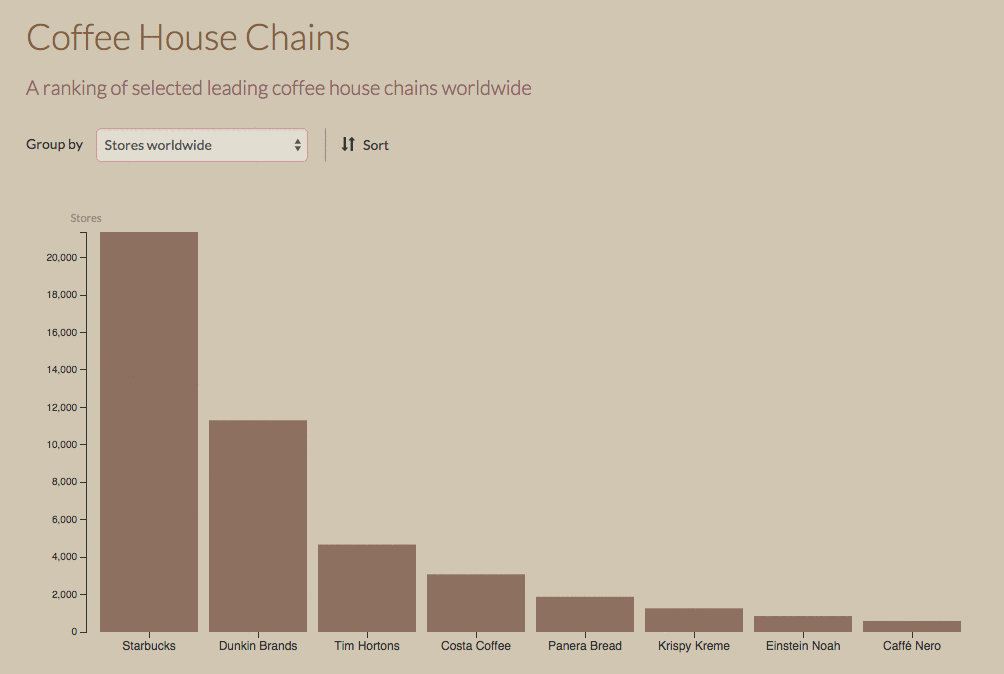This screenshot has width=1004, height=674.
Task: Select the Einstein Noah bar
Action: pos(803,624)
